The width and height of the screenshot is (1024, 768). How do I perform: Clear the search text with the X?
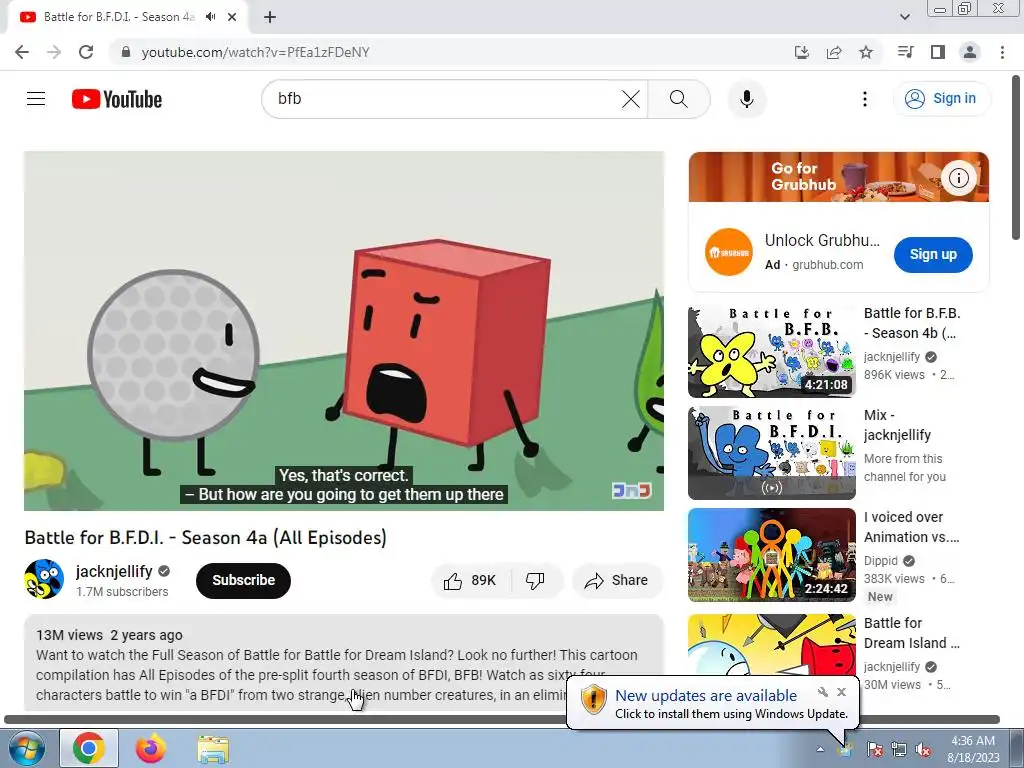coord(631,99)
